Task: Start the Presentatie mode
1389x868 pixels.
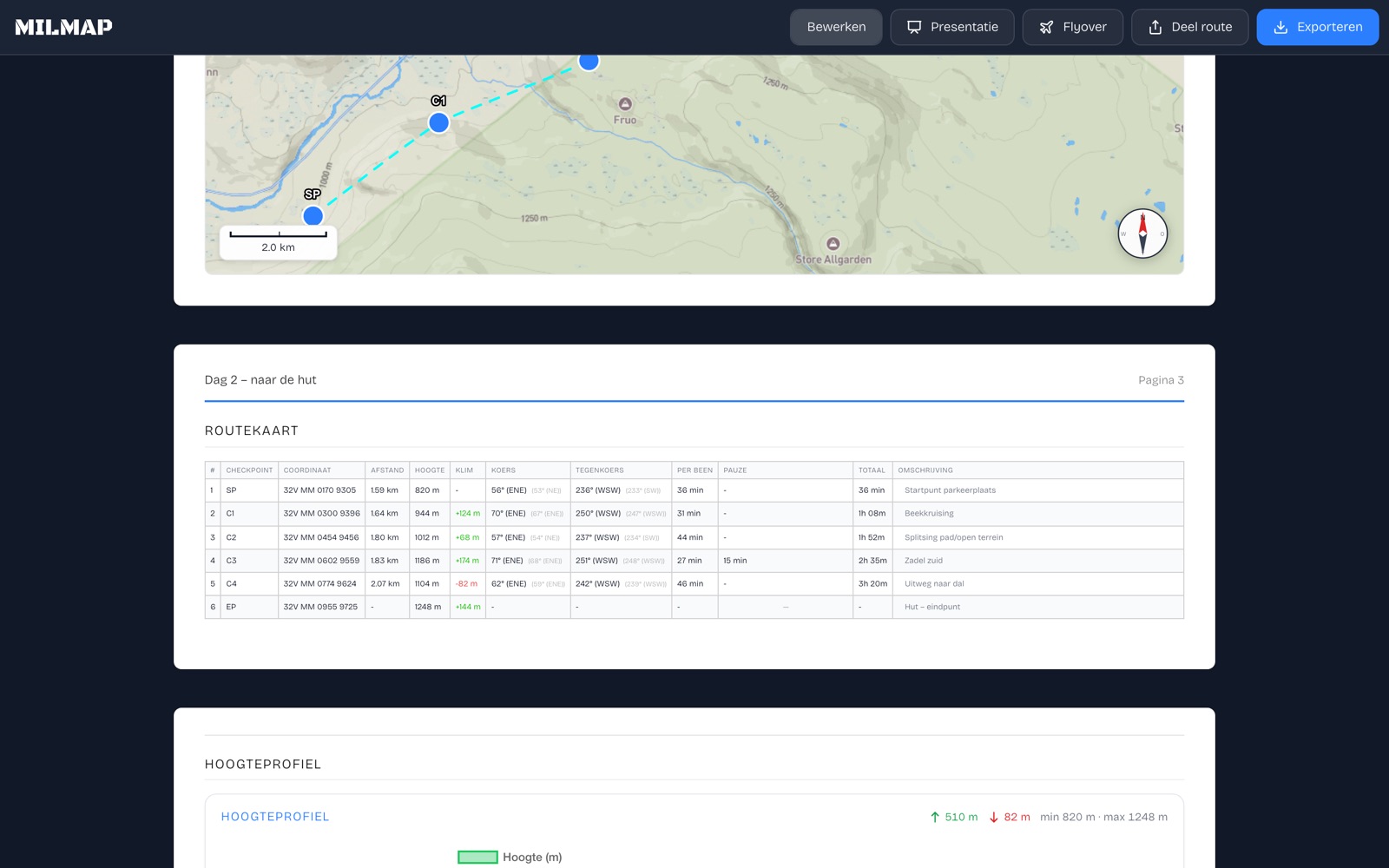Action: click(x=952, y=27)
